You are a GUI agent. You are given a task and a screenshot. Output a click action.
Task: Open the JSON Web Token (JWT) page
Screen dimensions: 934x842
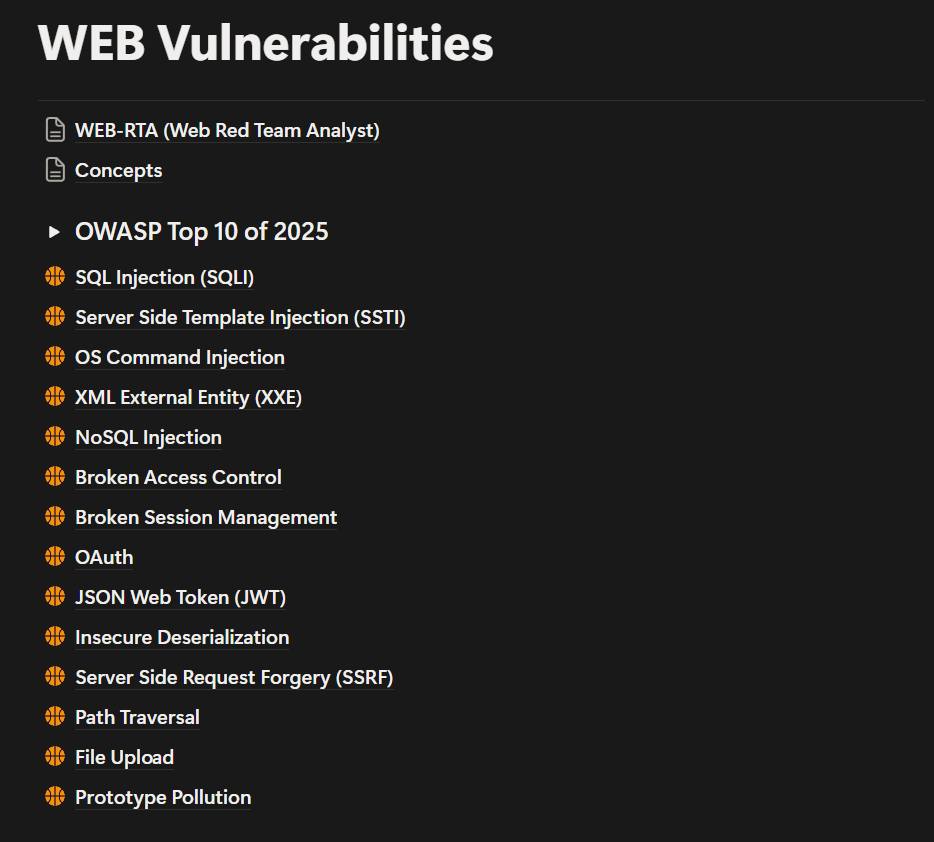tap(180, 597)
